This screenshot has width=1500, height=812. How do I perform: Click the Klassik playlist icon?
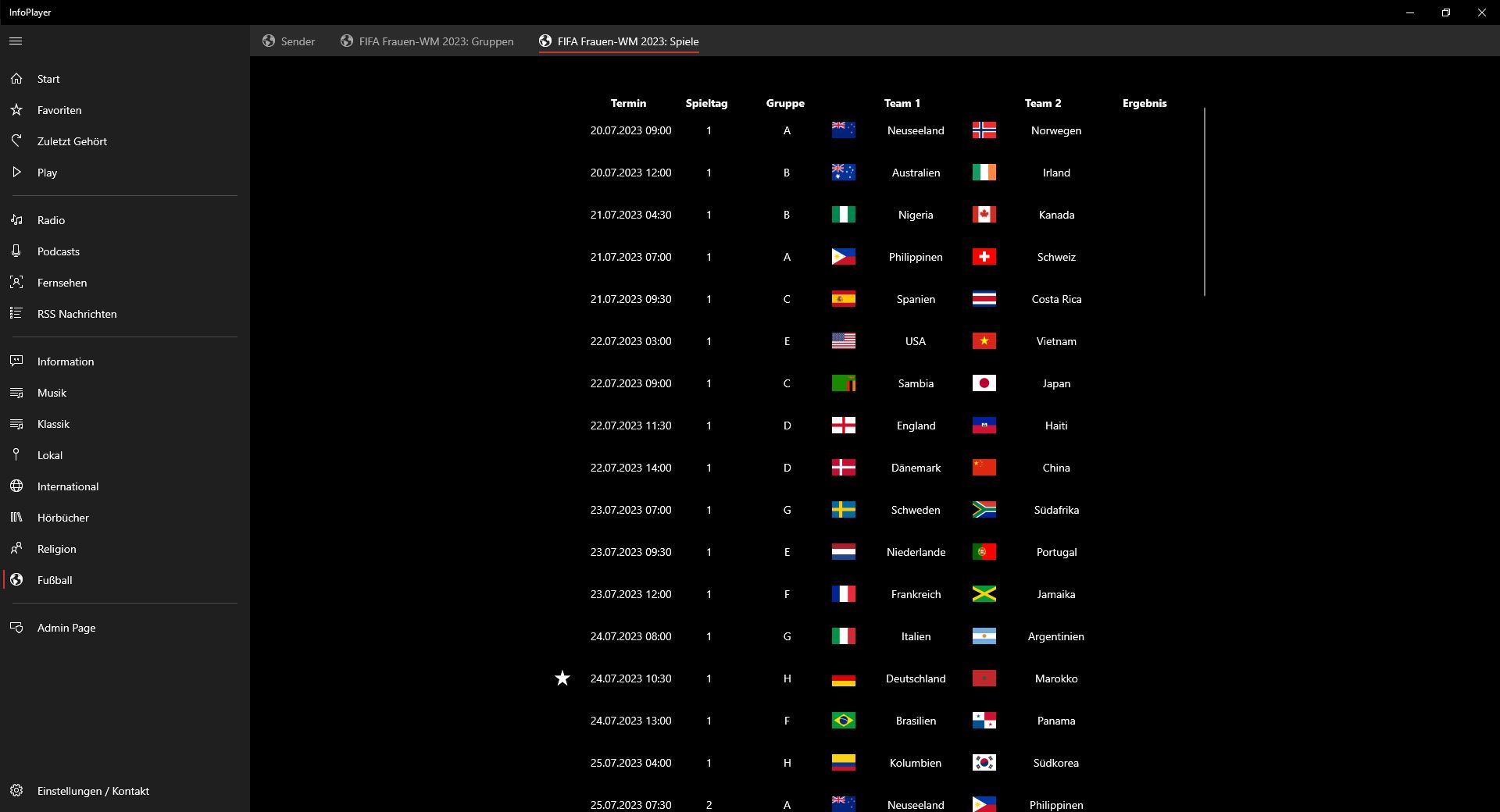(16, 424)
